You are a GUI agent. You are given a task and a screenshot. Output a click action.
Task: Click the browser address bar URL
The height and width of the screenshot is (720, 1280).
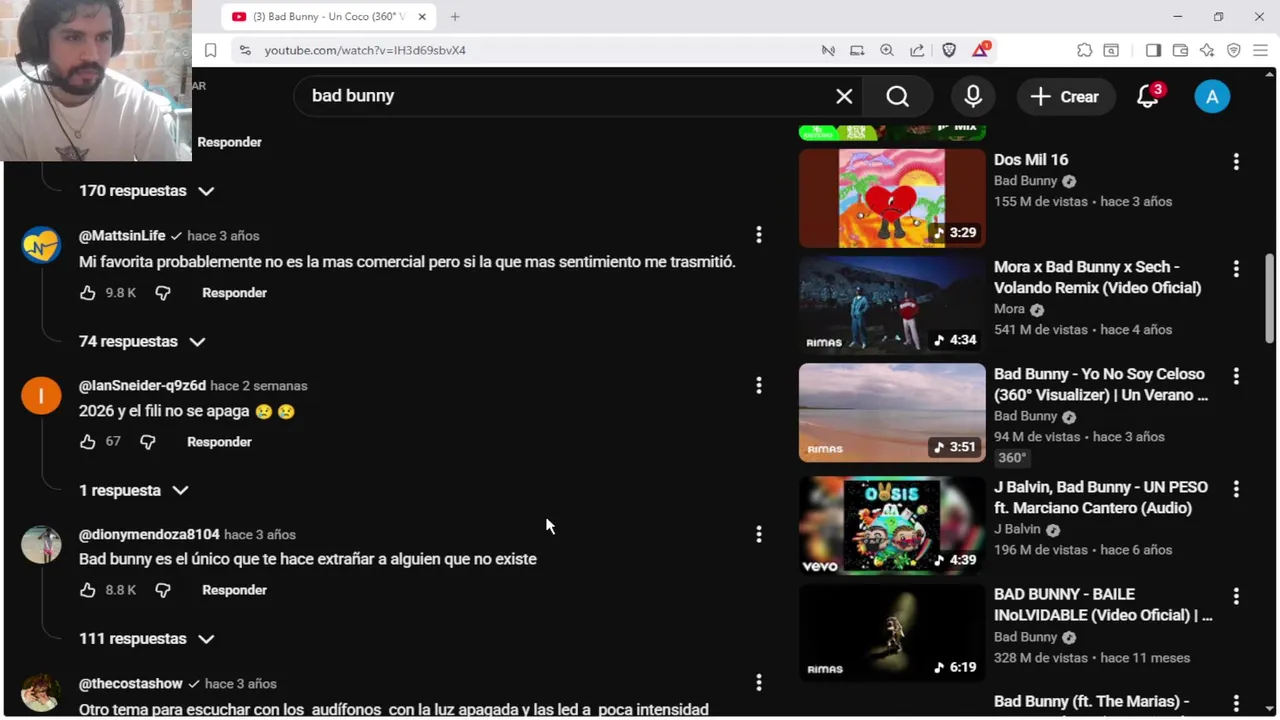[365, 50]
